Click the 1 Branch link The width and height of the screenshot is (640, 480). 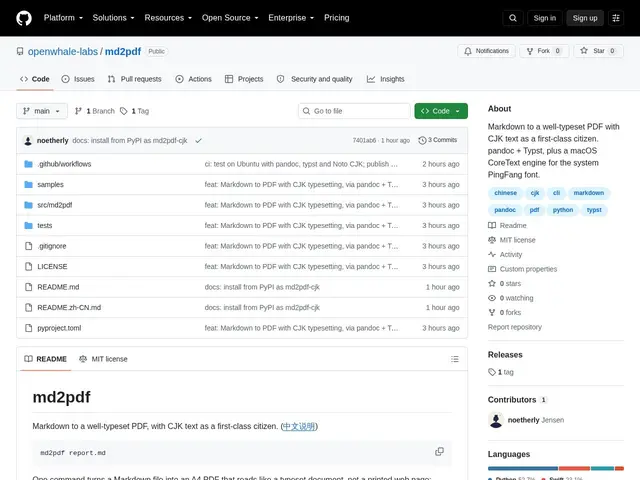[95, 111]
